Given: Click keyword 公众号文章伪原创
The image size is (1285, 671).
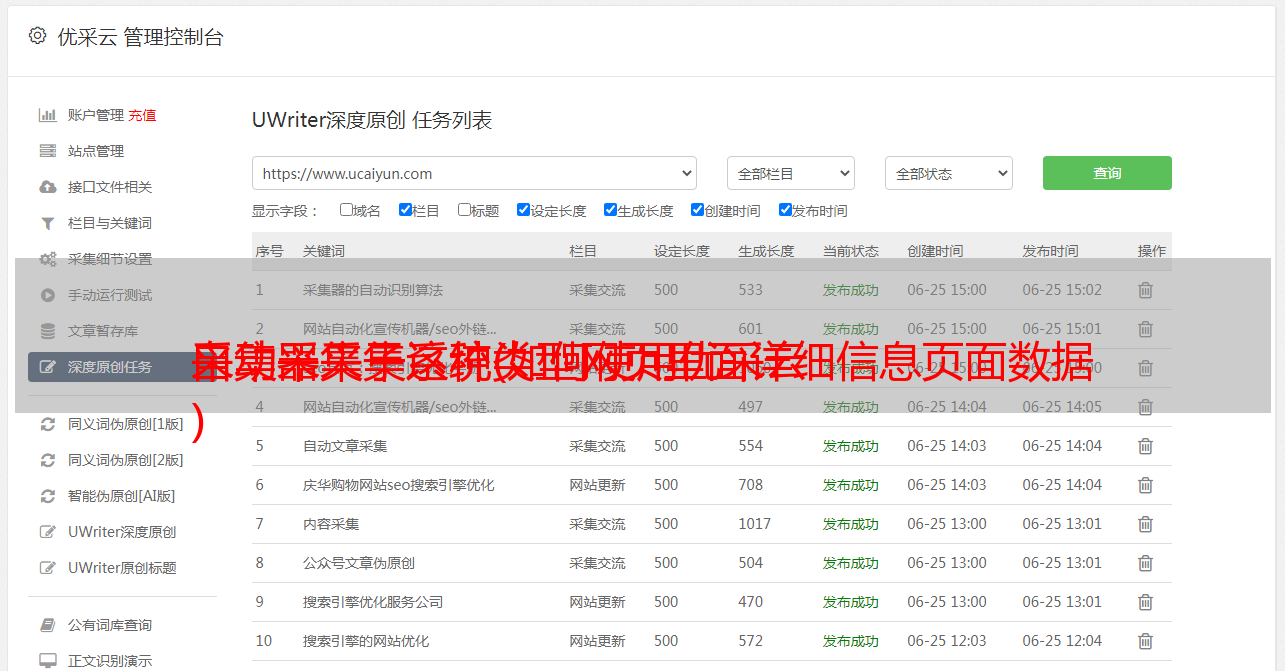Looking at the screenshot, I should point(359,563).
